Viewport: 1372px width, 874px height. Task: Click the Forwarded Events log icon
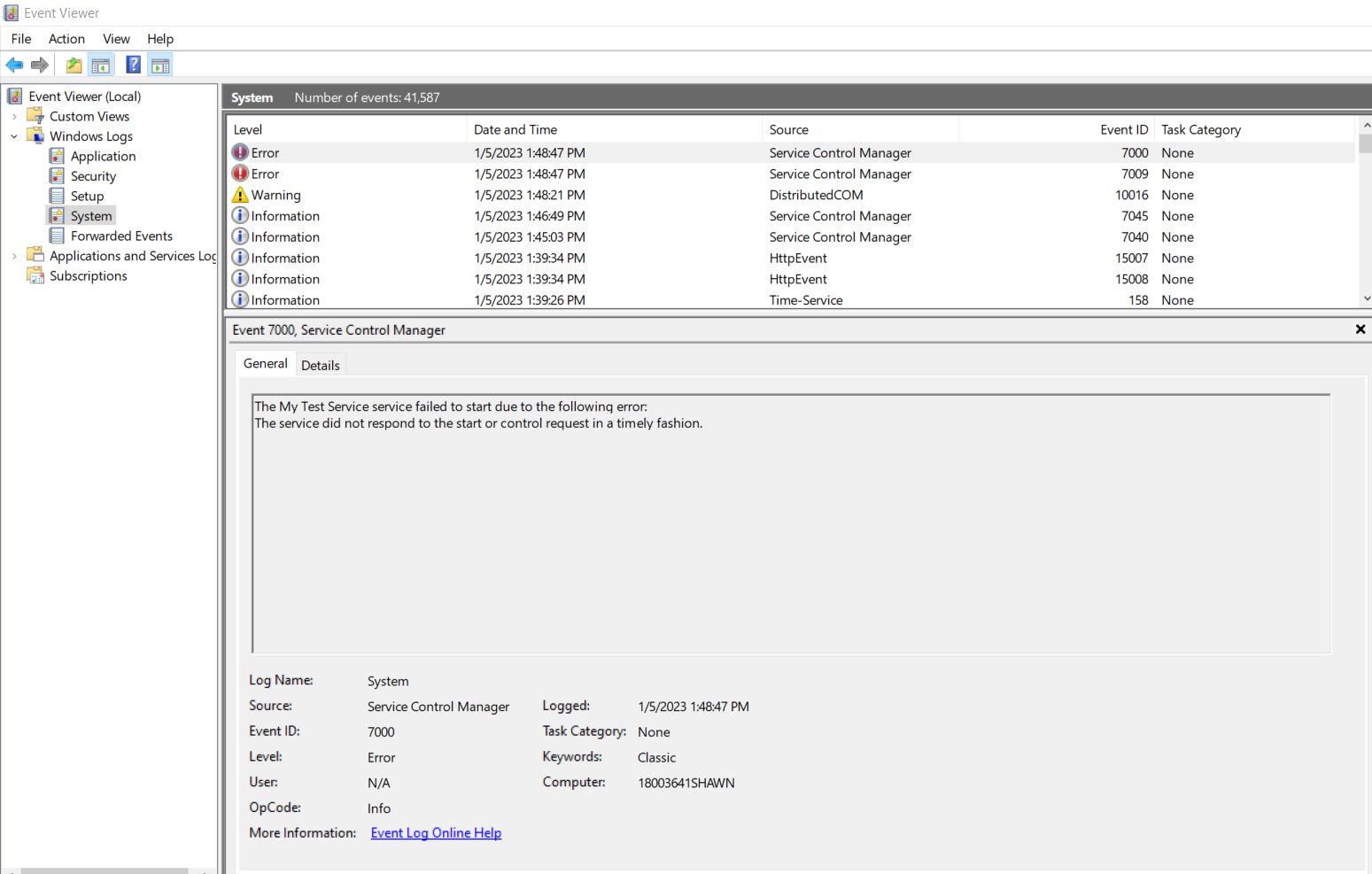pos(57,236)
